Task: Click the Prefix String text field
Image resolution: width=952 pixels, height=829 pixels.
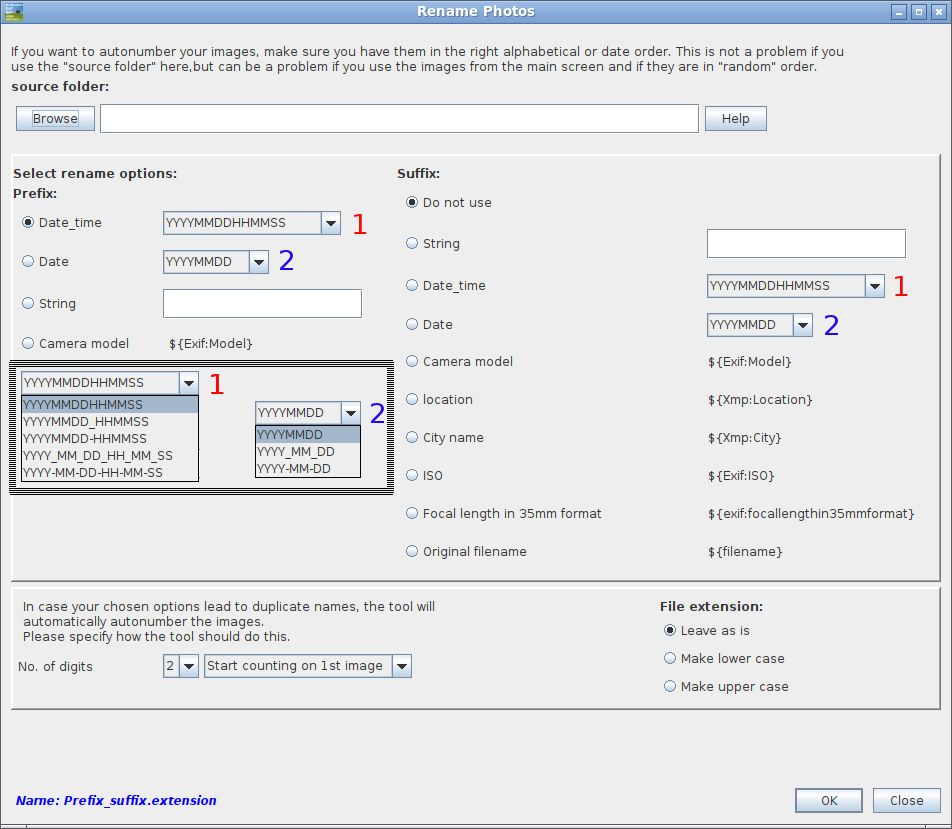Action: [262, 303]
